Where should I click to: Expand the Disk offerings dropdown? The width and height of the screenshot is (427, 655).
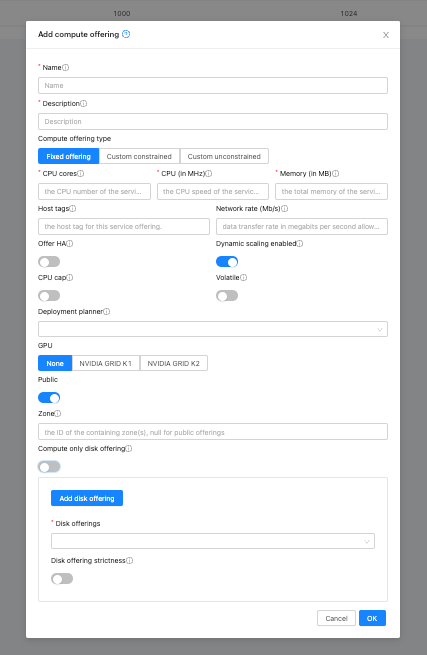pyautogui.click(x=213, y=541)
